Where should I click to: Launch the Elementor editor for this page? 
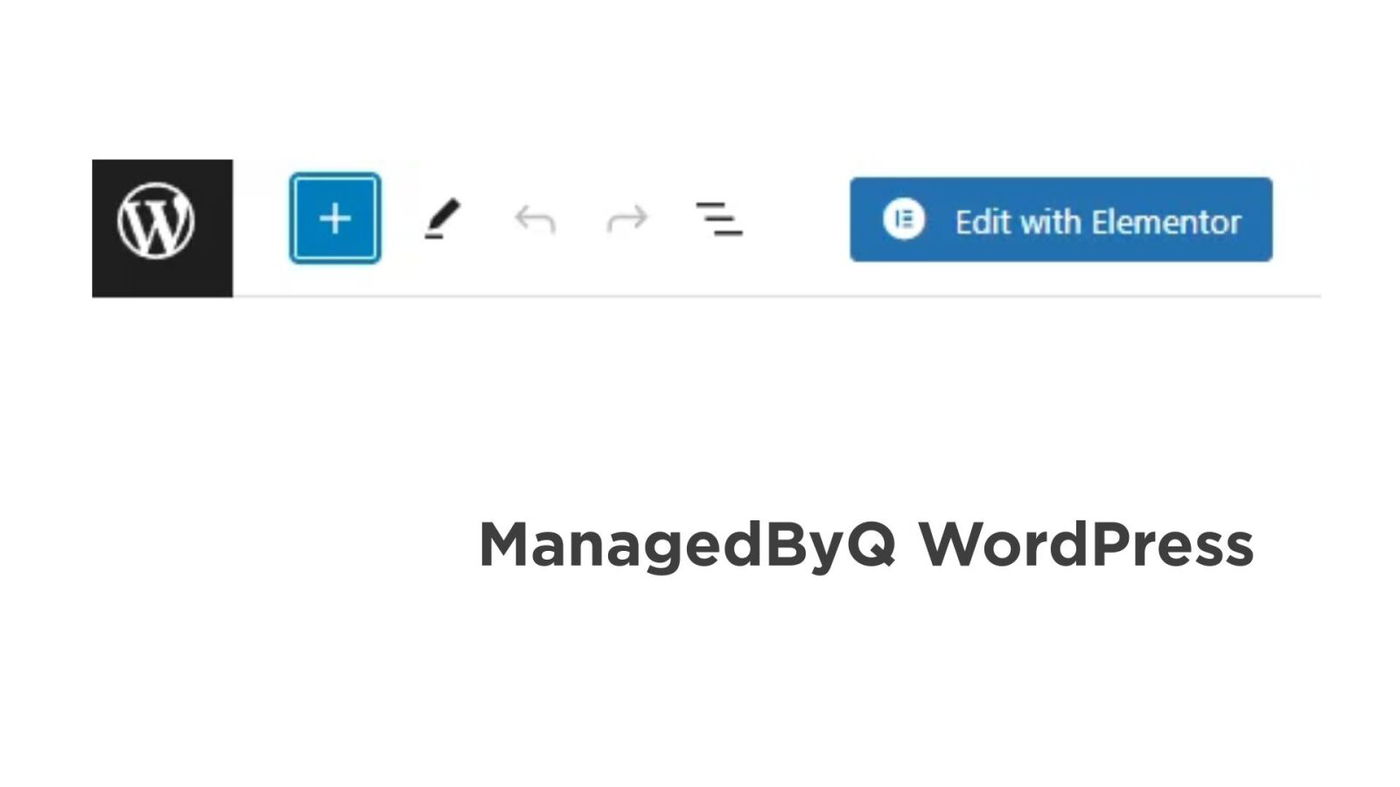[x=1061, y=220]
